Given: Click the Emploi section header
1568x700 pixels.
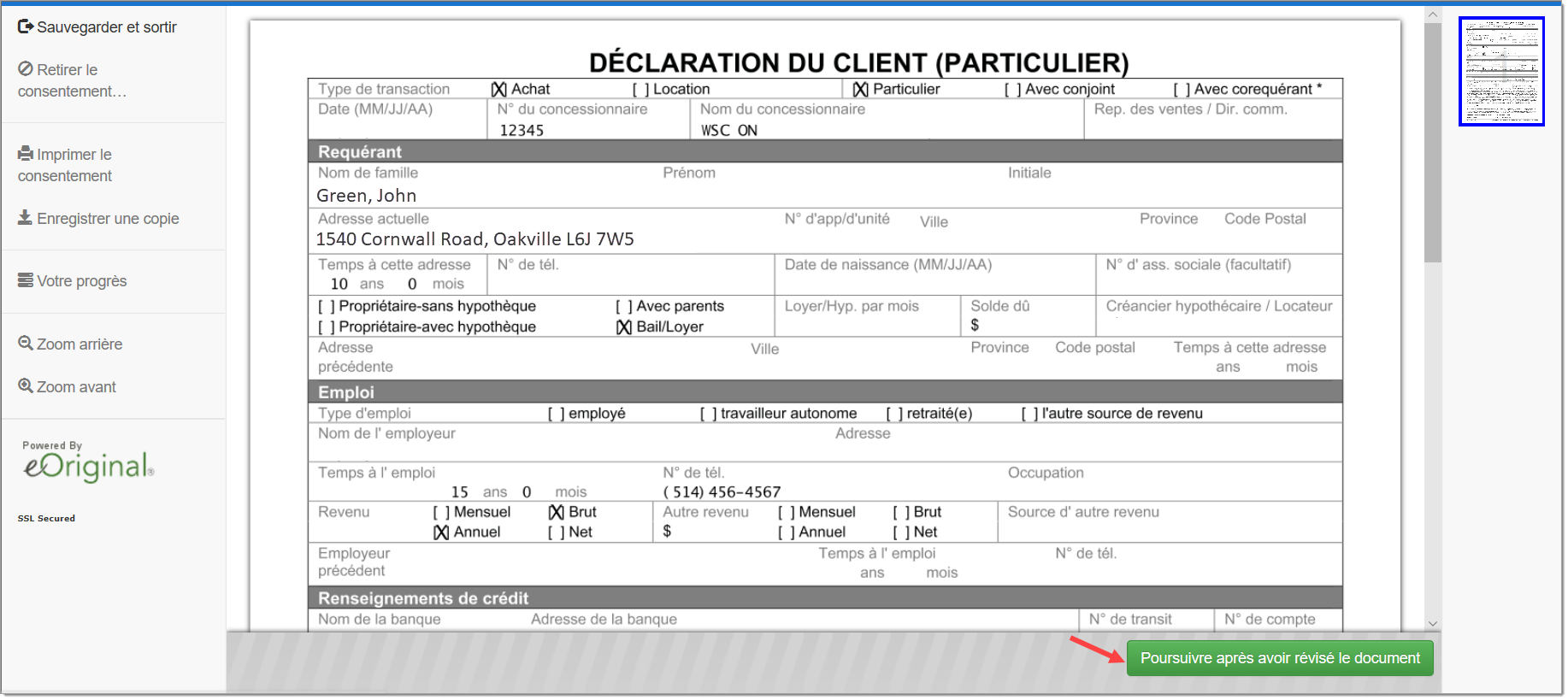Looking at the screenshot, I should pyautogui.click(x=825, y=391).
